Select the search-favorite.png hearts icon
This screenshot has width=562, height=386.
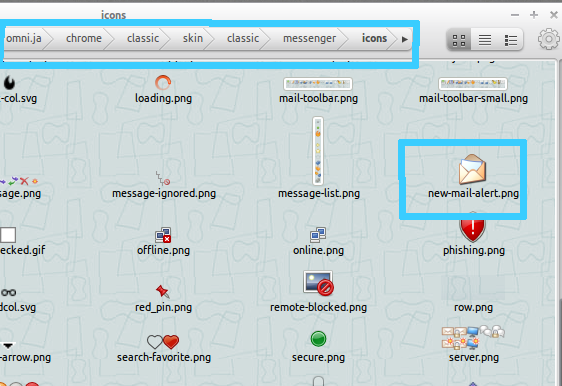coord(163,342)
